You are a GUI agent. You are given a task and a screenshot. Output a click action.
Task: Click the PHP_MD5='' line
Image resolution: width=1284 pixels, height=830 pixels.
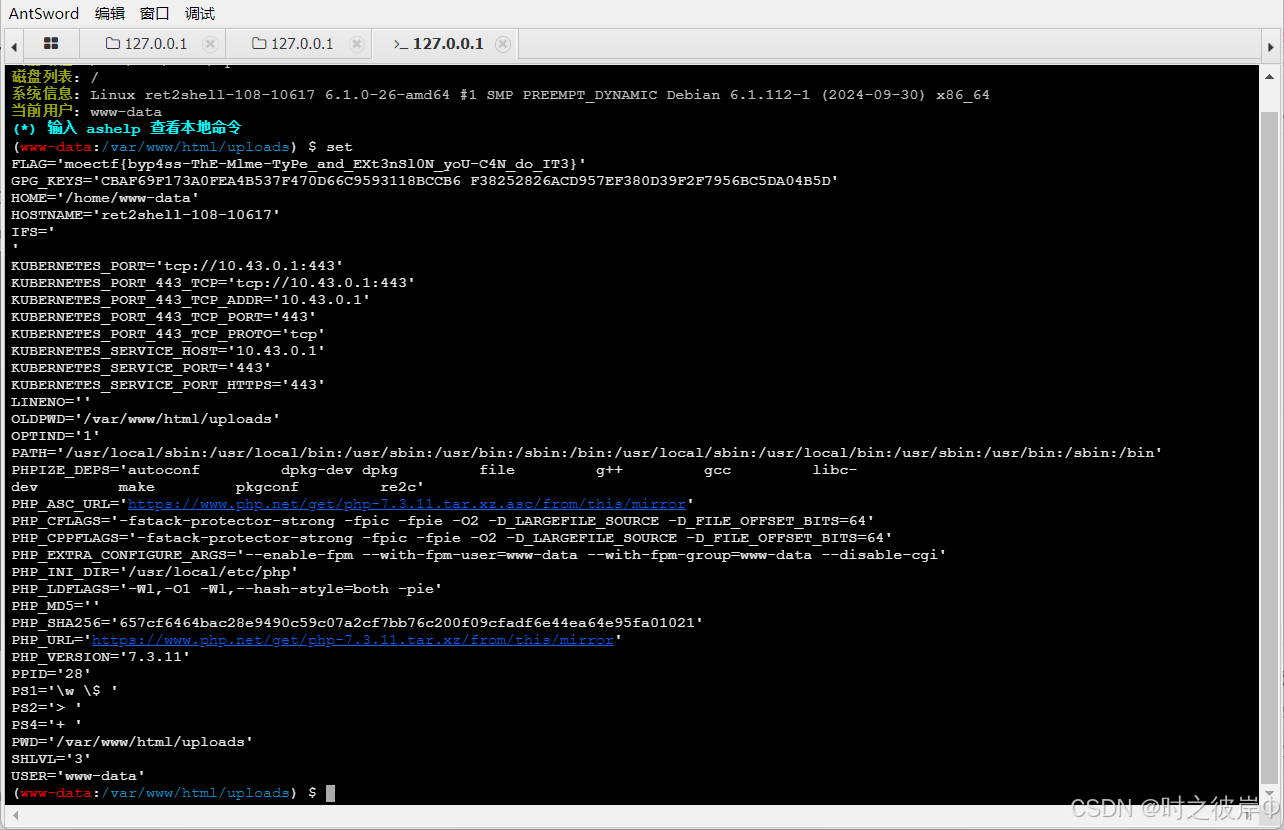(56, 606)
